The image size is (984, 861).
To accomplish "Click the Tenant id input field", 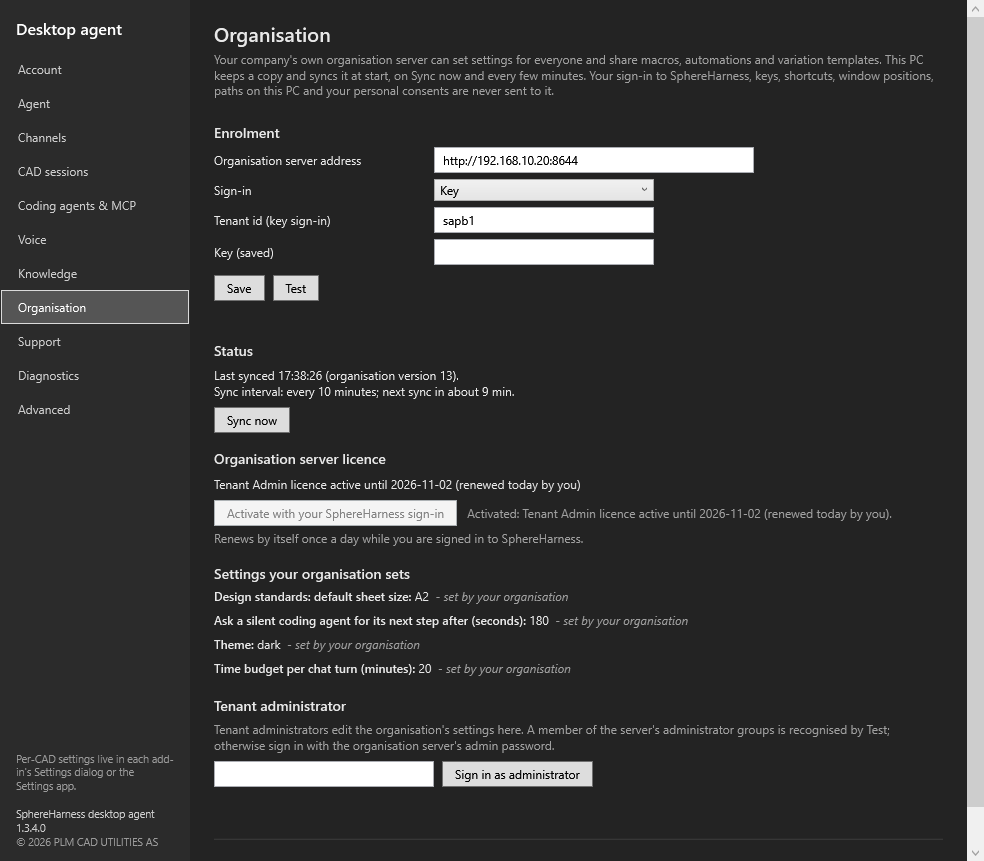I will pyautogui.click(x=543, y=220).
